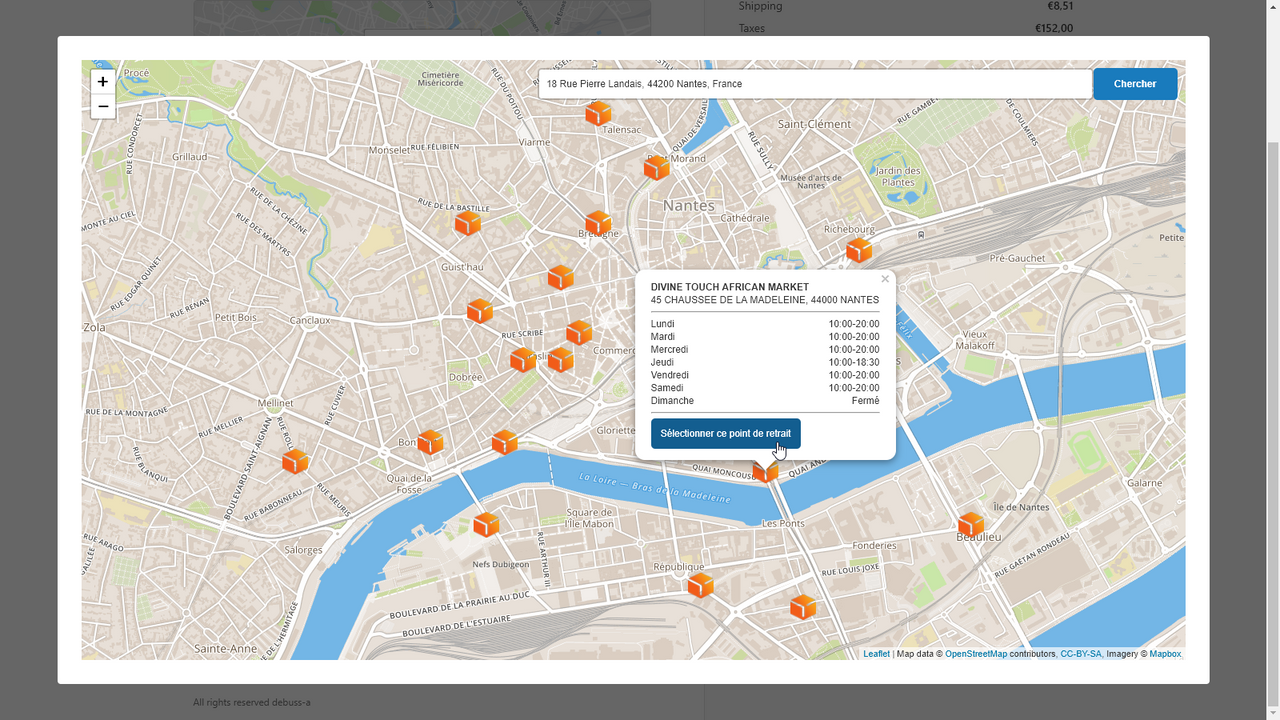Click the parcel marker on Rue de la Bastille
The height and width of the screenshot is (720, 1280).
468,223
